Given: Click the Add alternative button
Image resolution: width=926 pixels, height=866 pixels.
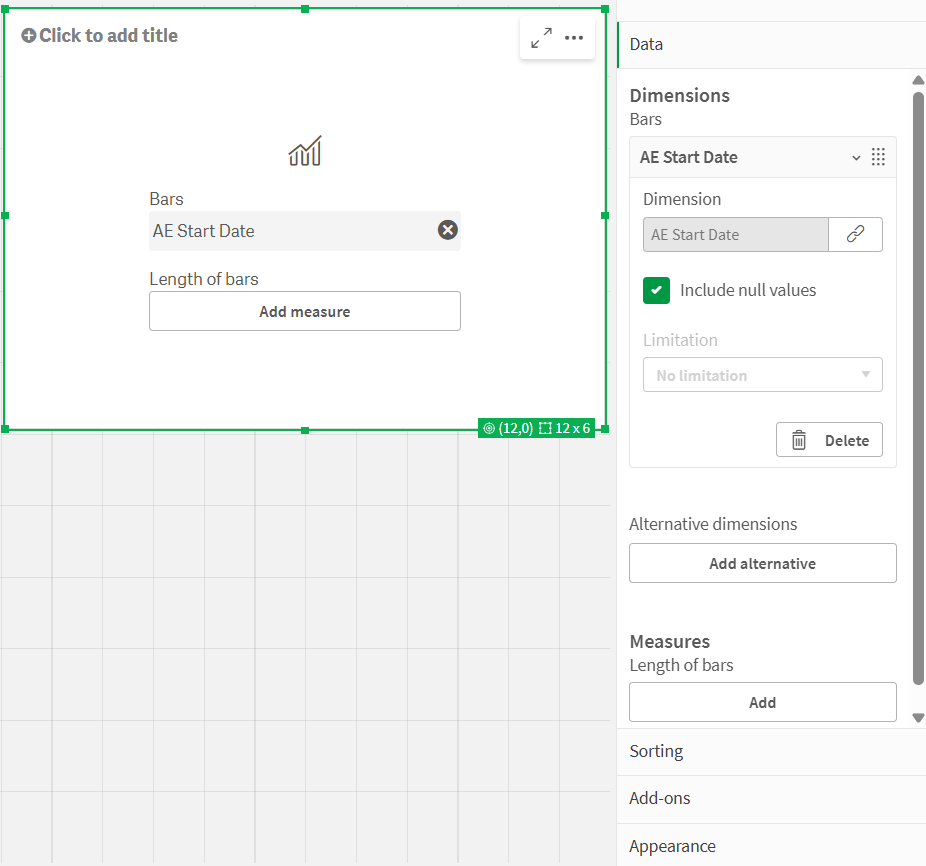Looking at the screenshot, I should [x=762, y=563].
